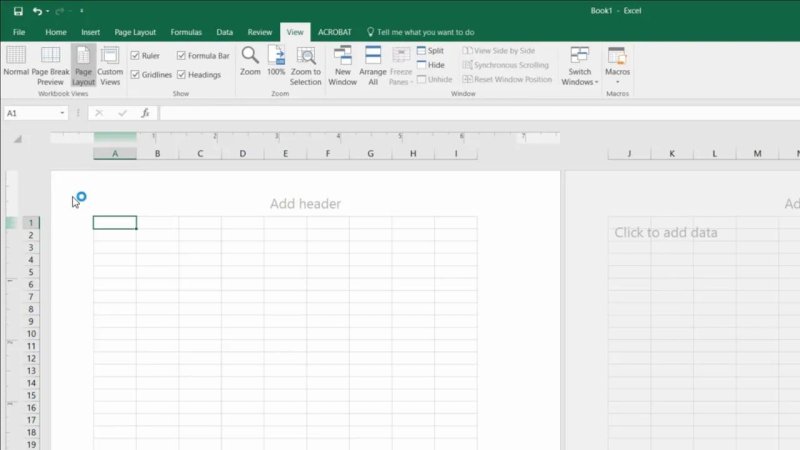
Task: Click the Insert Function fx button
Action: pyautogui.click(x=145, y=113)
